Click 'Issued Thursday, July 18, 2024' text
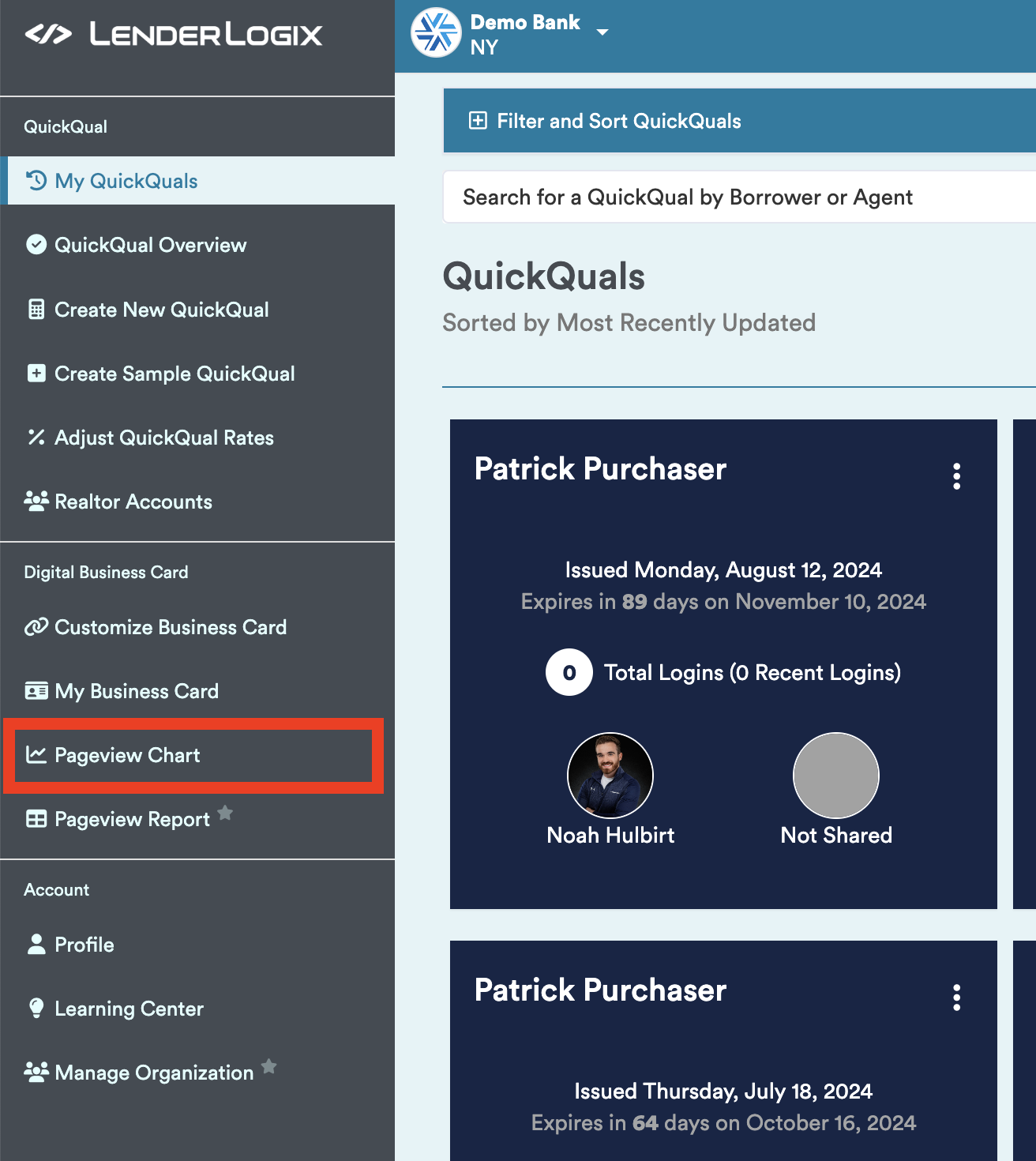The width and height of the screenshot is (1036, 1161). [x=723, y=1091]
